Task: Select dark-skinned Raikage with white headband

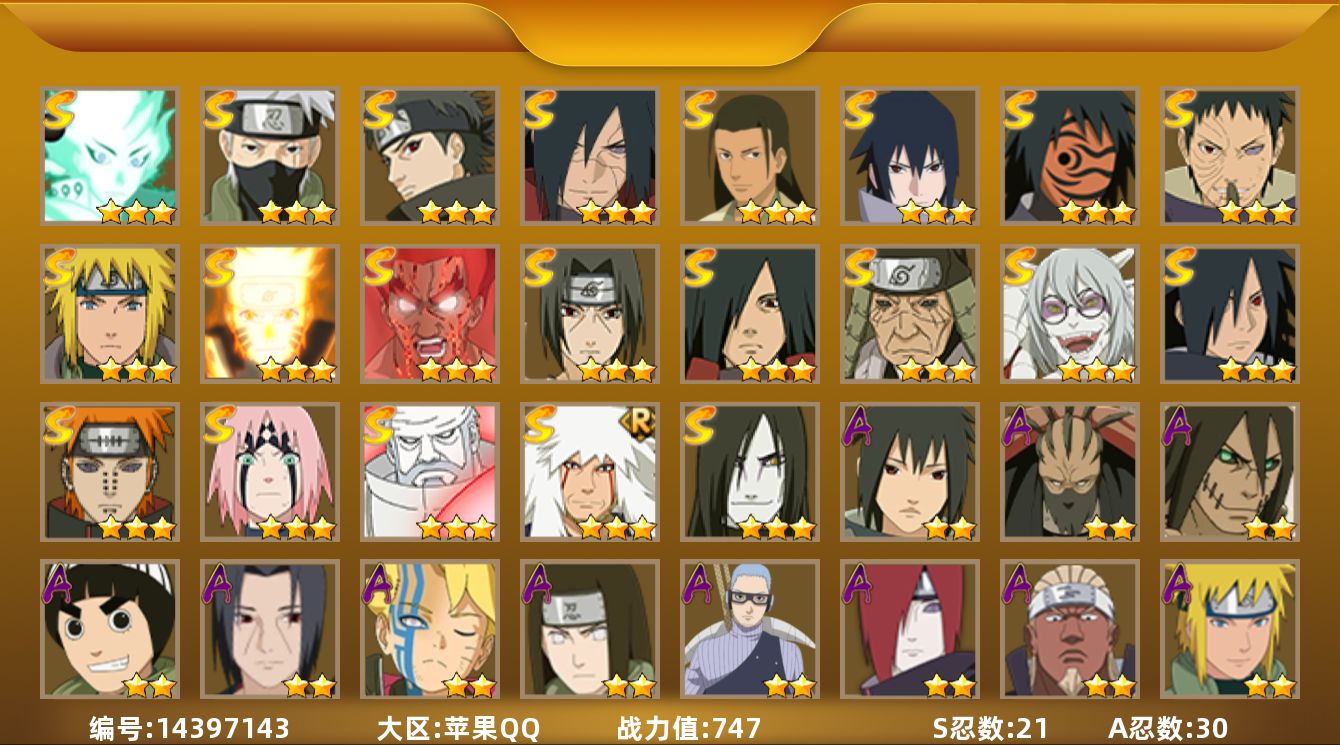Action: 1070,629
